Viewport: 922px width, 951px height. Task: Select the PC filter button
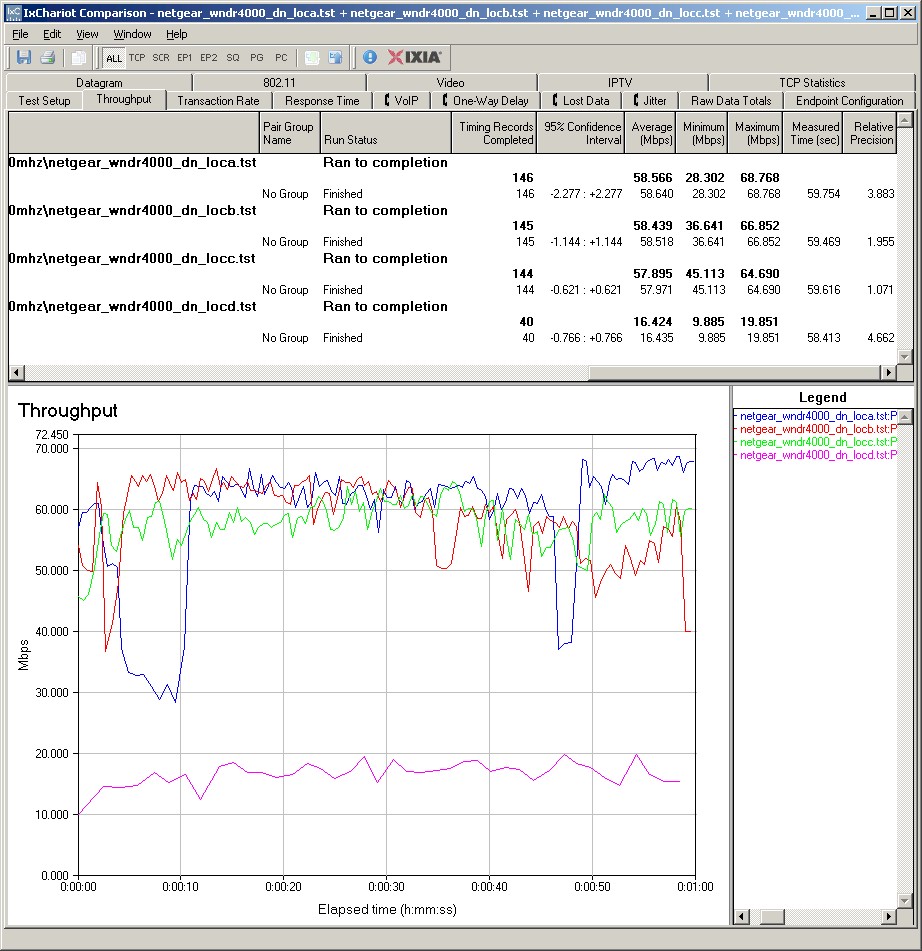coord(281,58)
